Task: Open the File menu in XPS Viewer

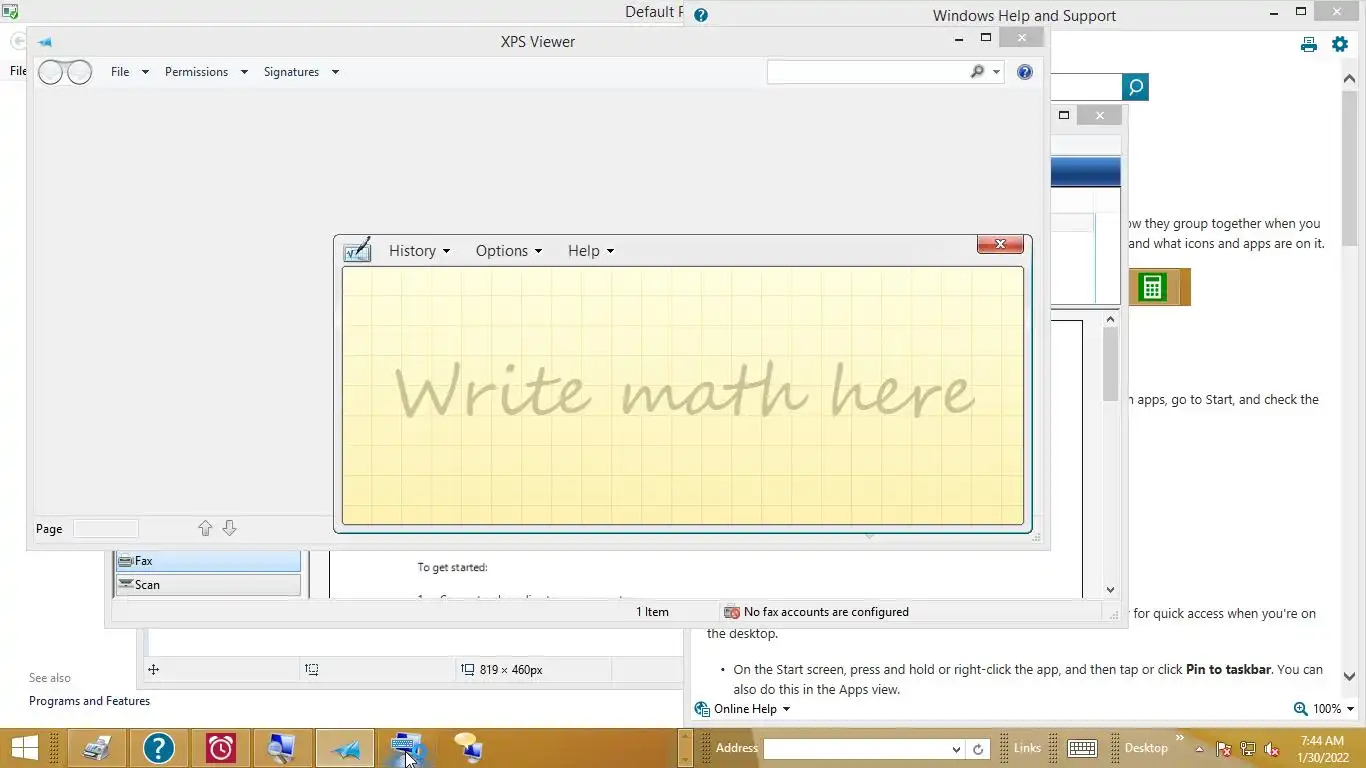Action: coord(129,72)
